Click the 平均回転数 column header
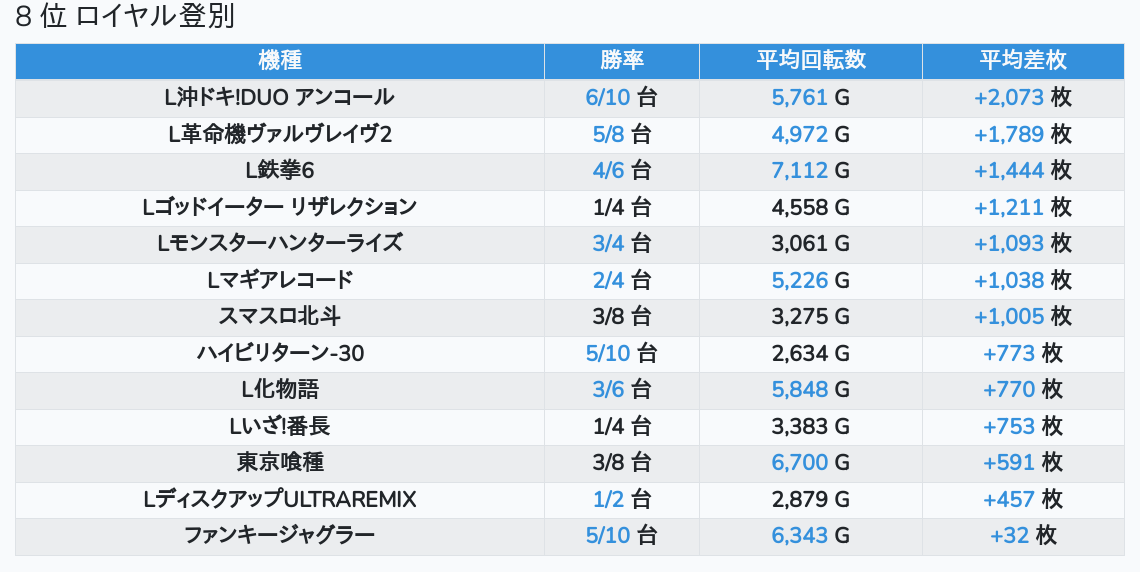1140x572 pixels. coord(810,61)
